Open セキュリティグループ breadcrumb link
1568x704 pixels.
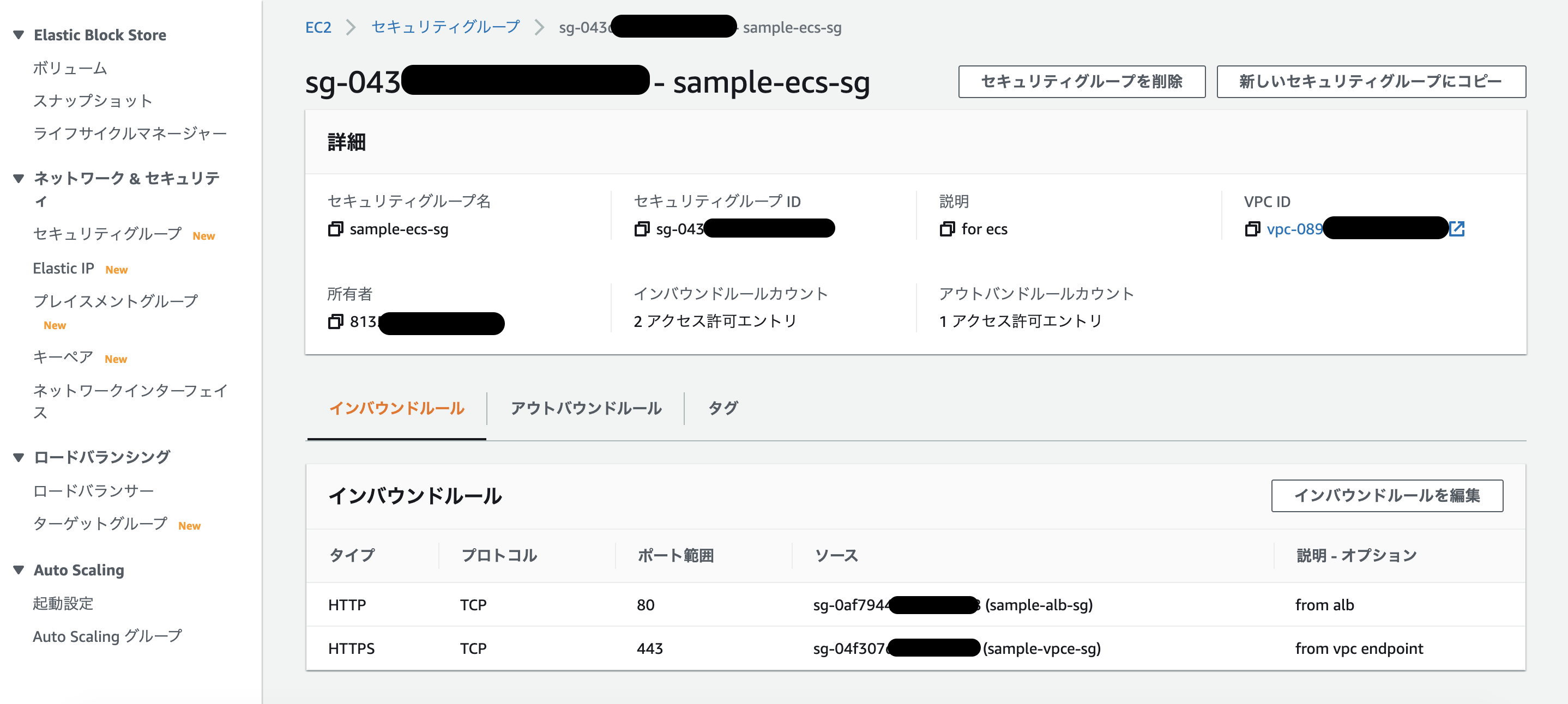445,27
